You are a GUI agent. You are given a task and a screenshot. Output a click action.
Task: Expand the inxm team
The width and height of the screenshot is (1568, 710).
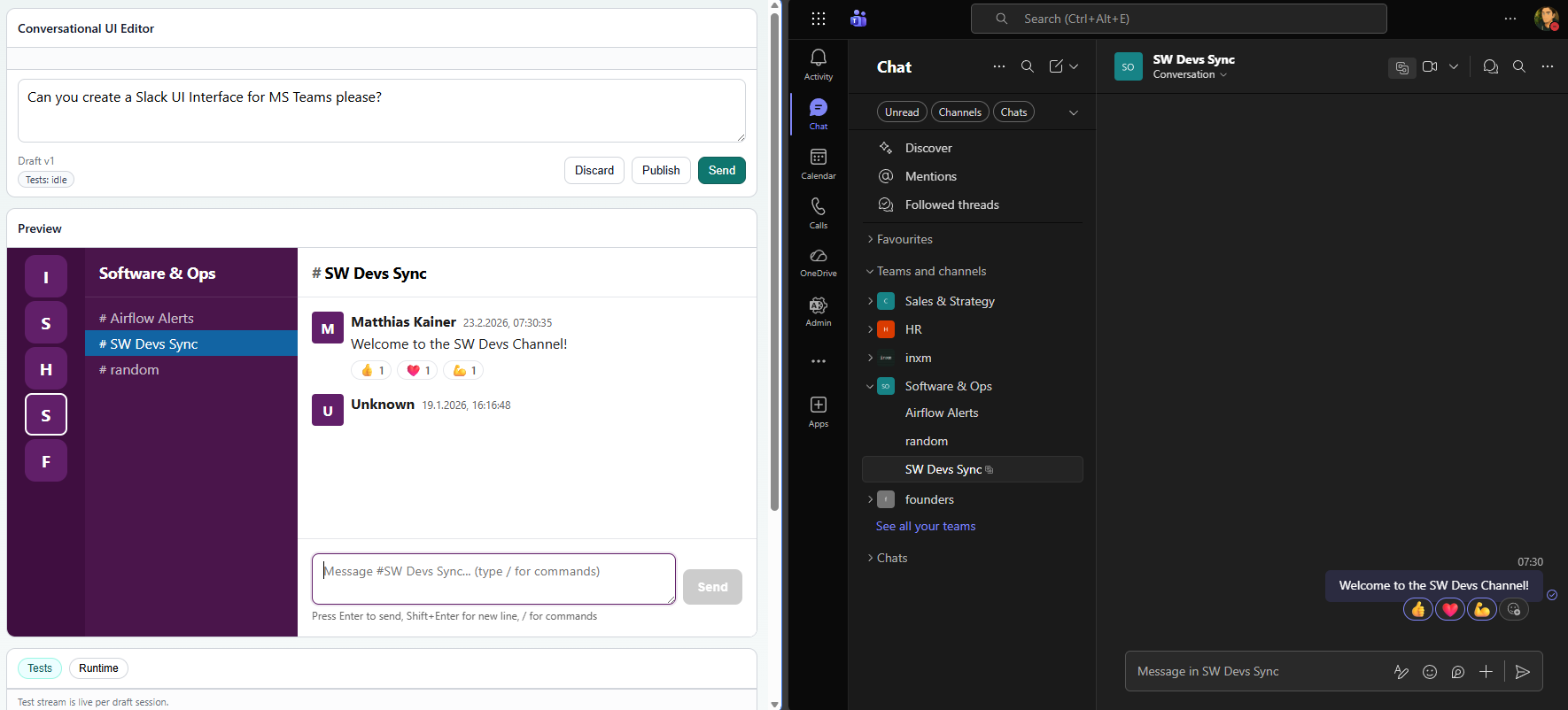(x=870, y=358)
